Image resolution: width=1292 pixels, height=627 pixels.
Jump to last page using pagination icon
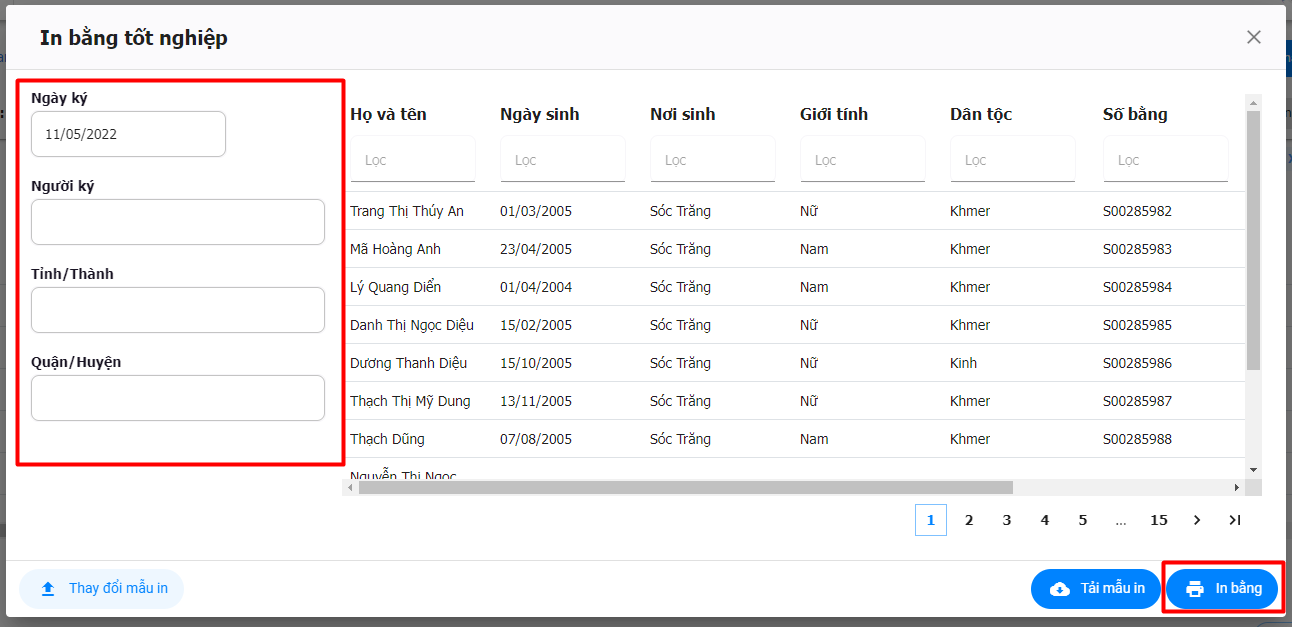point(1235,520)
